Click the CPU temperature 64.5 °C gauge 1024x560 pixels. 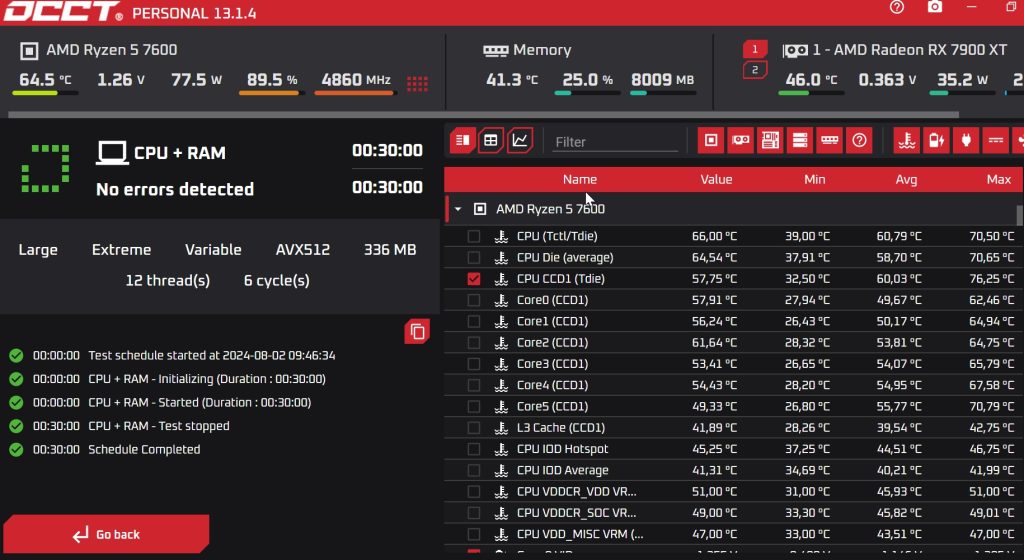(45, 83)
